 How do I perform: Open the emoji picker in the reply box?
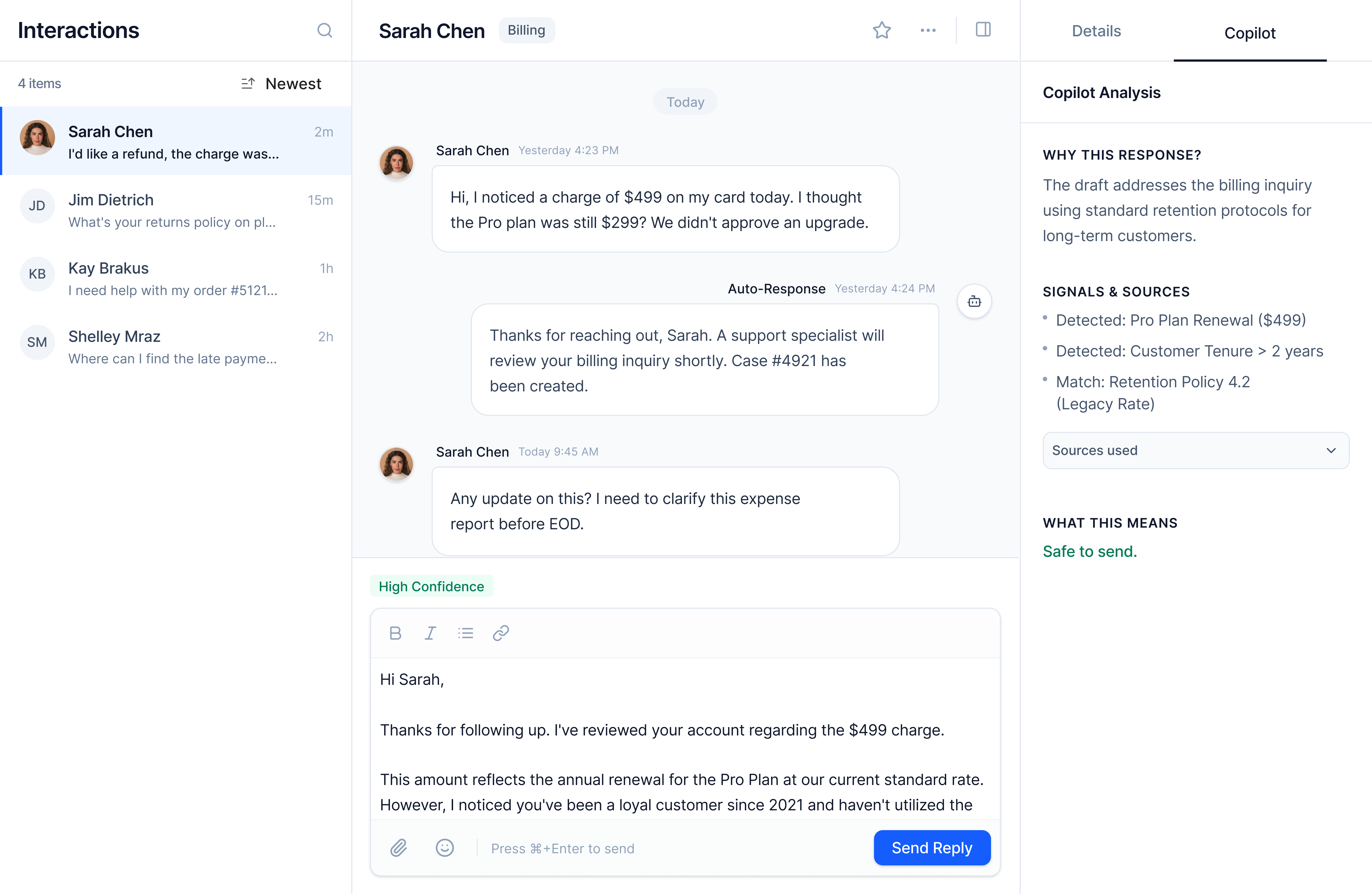pos(445,848)
